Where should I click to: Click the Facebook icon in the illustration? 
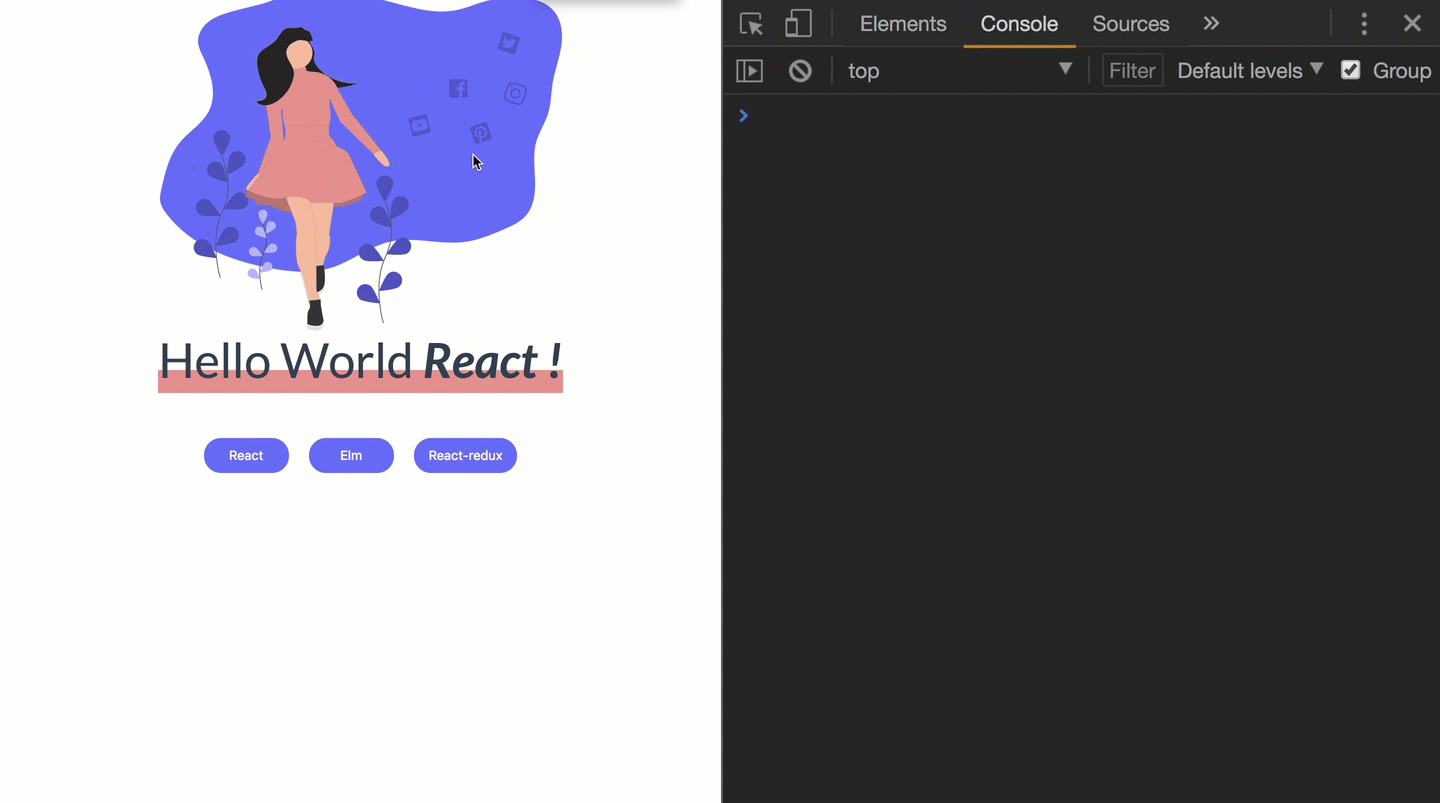coord(458,89)
